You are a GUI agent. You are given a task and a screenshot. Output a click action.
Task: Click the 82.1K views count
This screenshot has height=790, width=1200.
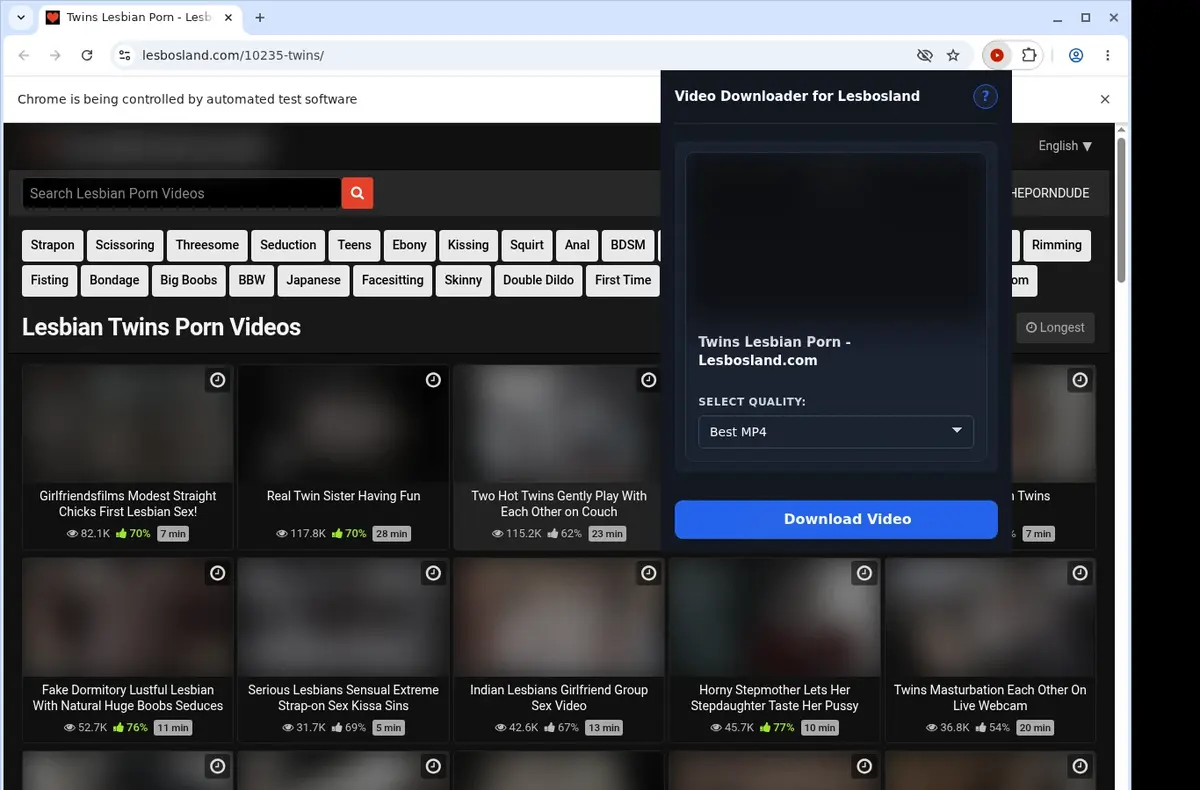pyautogui.click(x=88, y=534)
